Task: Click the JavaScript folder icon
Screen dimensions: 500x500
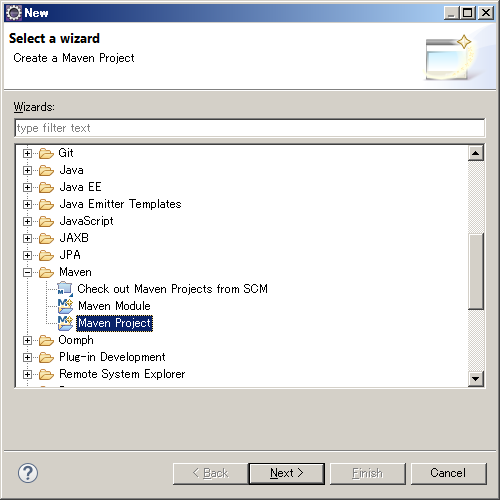Action: pos(46,221)
